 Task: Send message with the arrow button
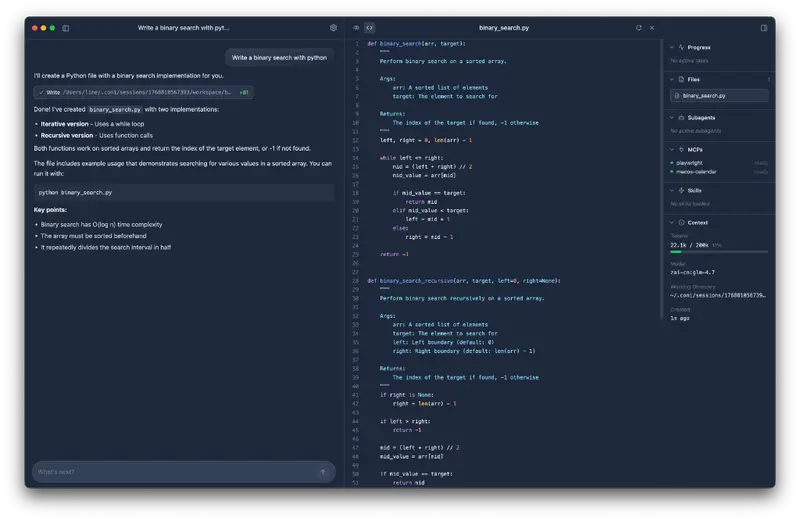coord(322,472)
